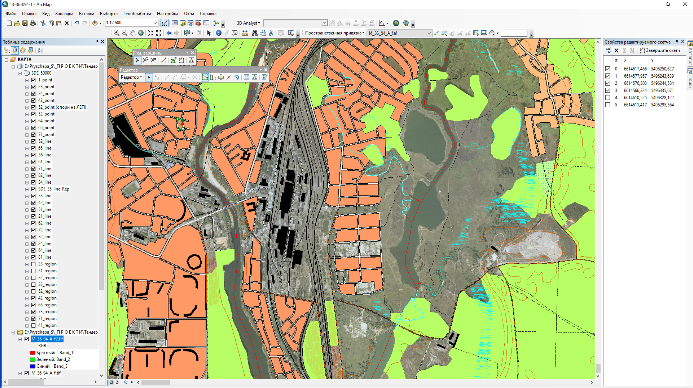Open the Правка menu
This screenshot has height=388, width=693.
(29, 14)
